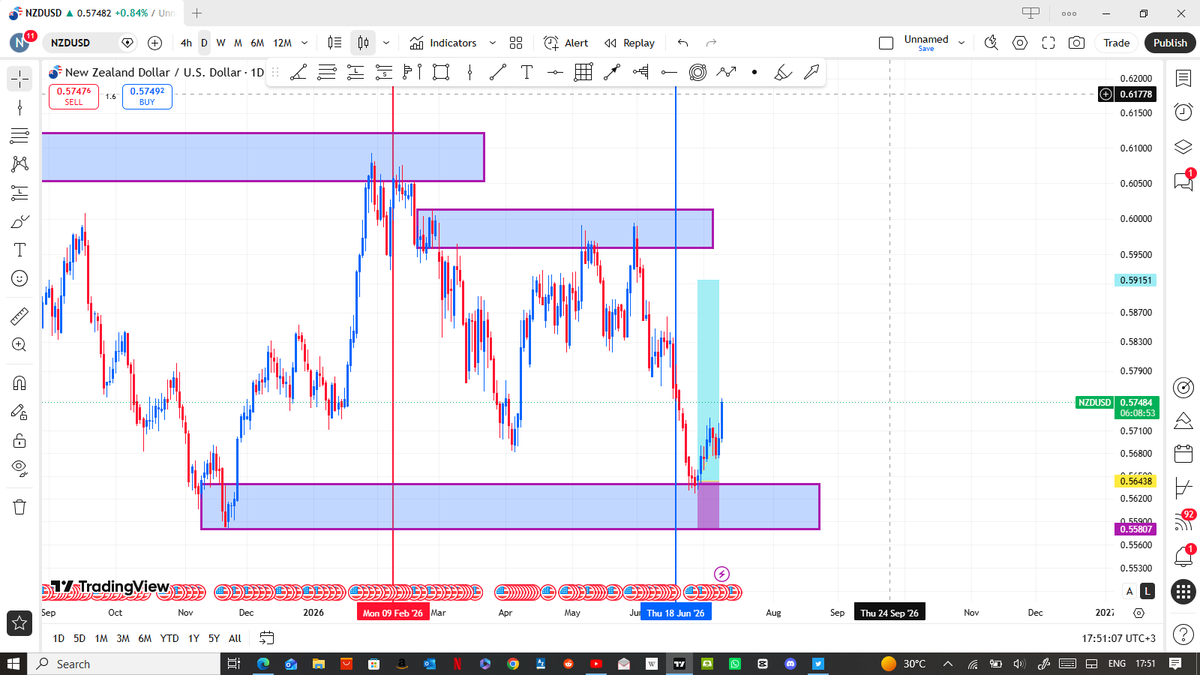This screenshot has height=675, width=1200.
Task: Open indicator templates grid icon
Action: (516, 43)
